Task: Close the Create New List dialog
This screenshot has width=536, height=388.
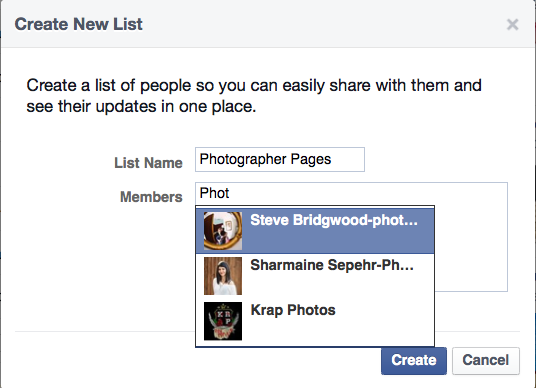Action: coord(512,24)
